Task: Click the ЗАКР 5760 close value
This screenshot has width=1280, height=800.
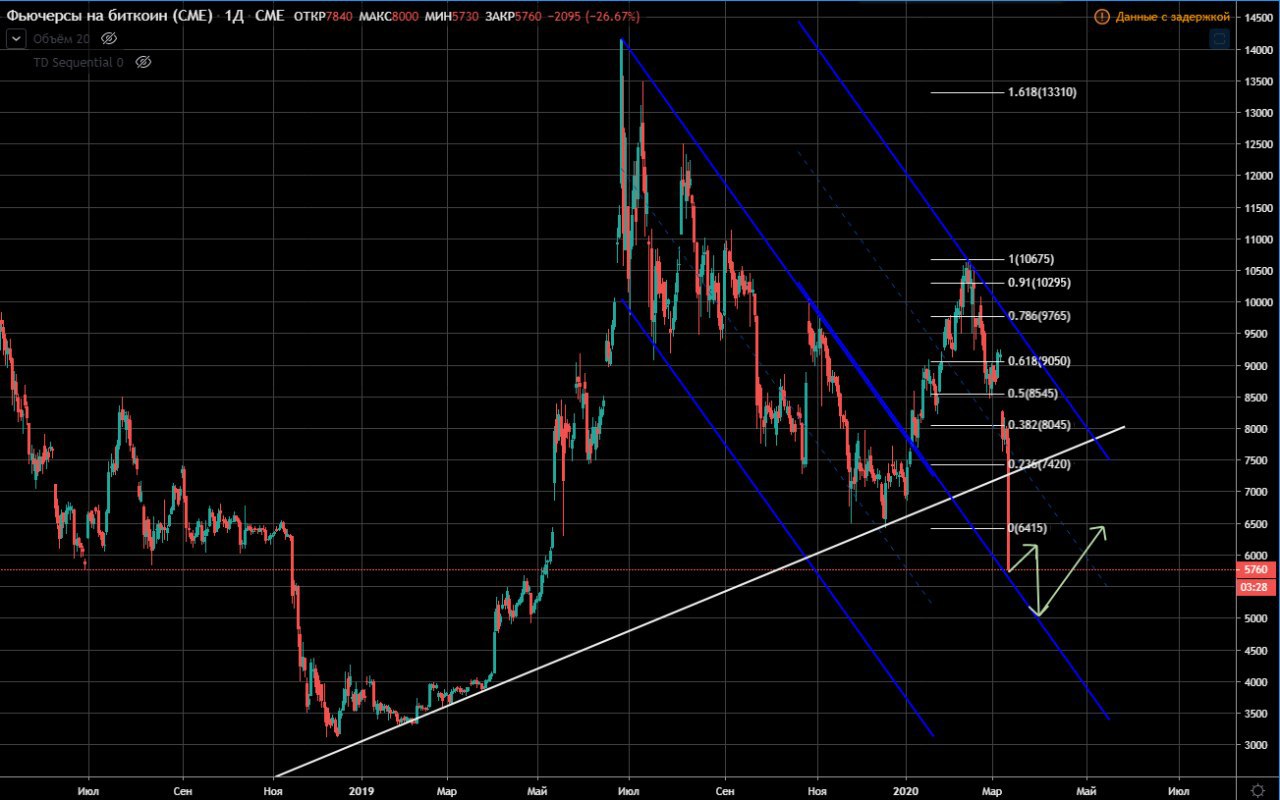Action: point(513,17)
